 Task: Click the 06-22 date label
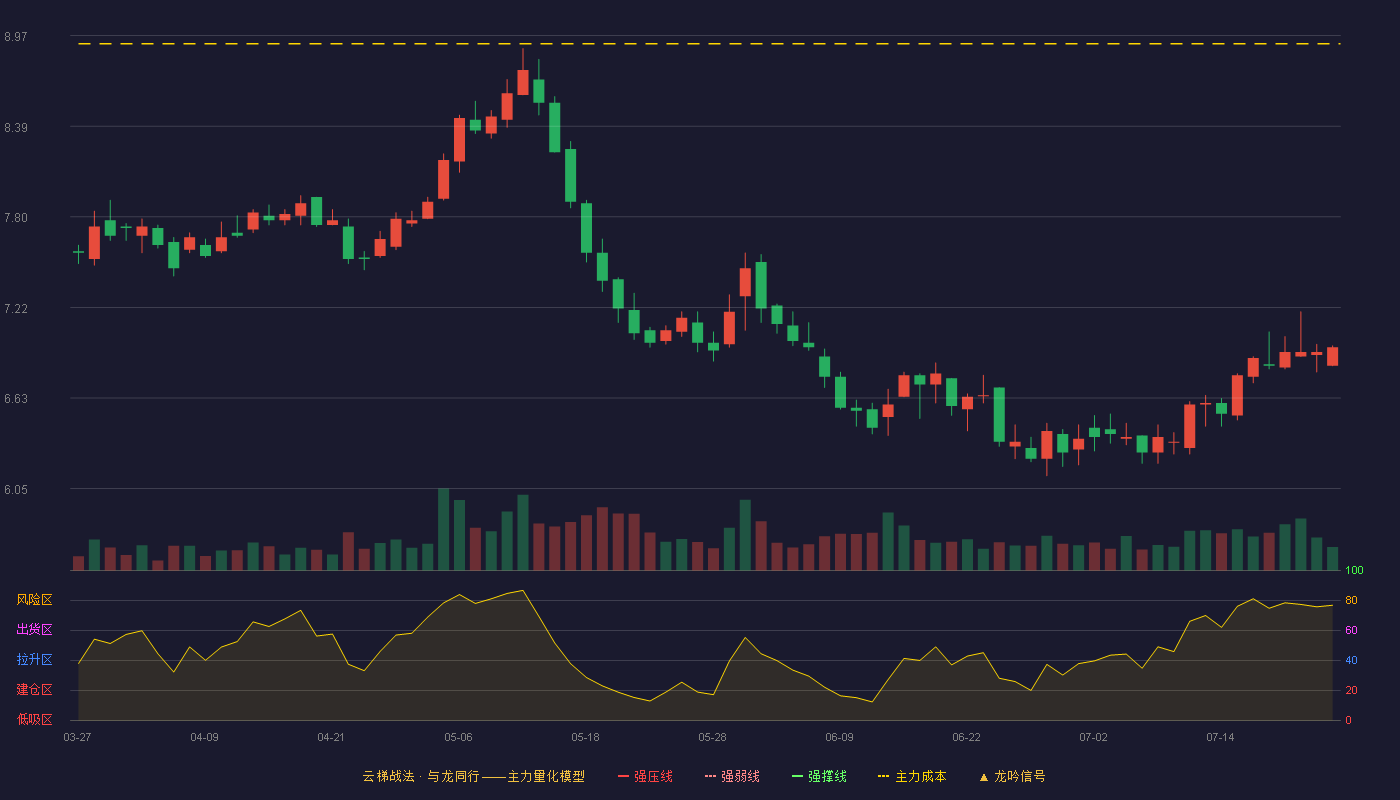[x=966, y=737]
